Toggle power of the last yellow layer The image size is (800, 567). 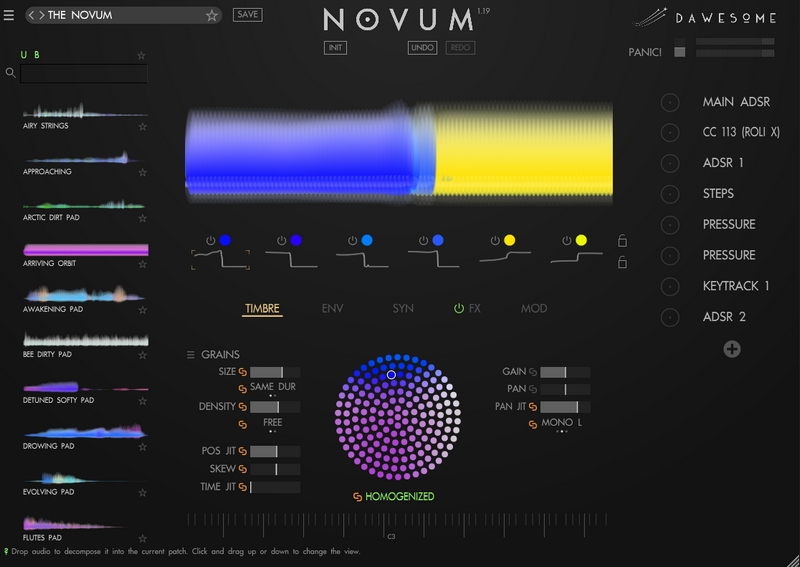[x=566, y=241]
